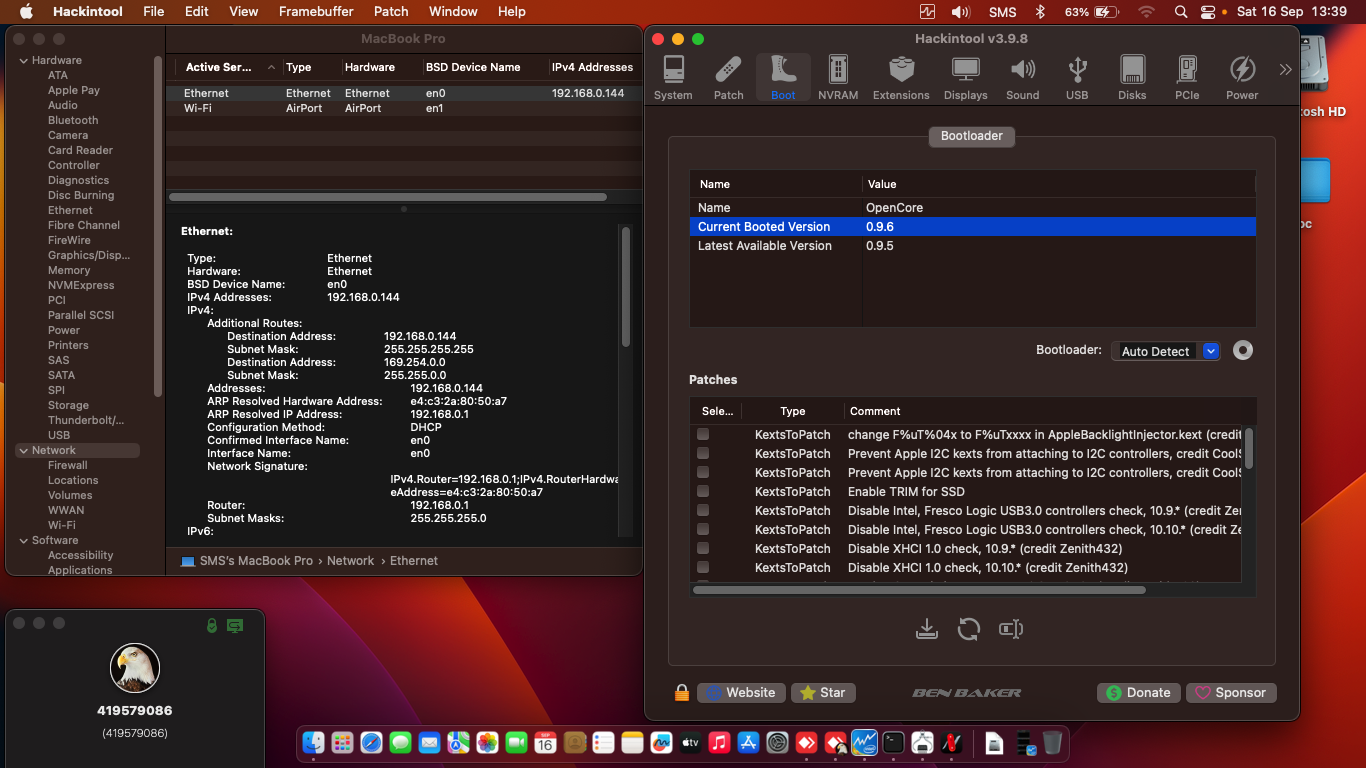This screenshot has height=768, width=1366.
Task: Check the USB3.0 controllers check 10.10.* patch
Action: click(x=703, y=529)
